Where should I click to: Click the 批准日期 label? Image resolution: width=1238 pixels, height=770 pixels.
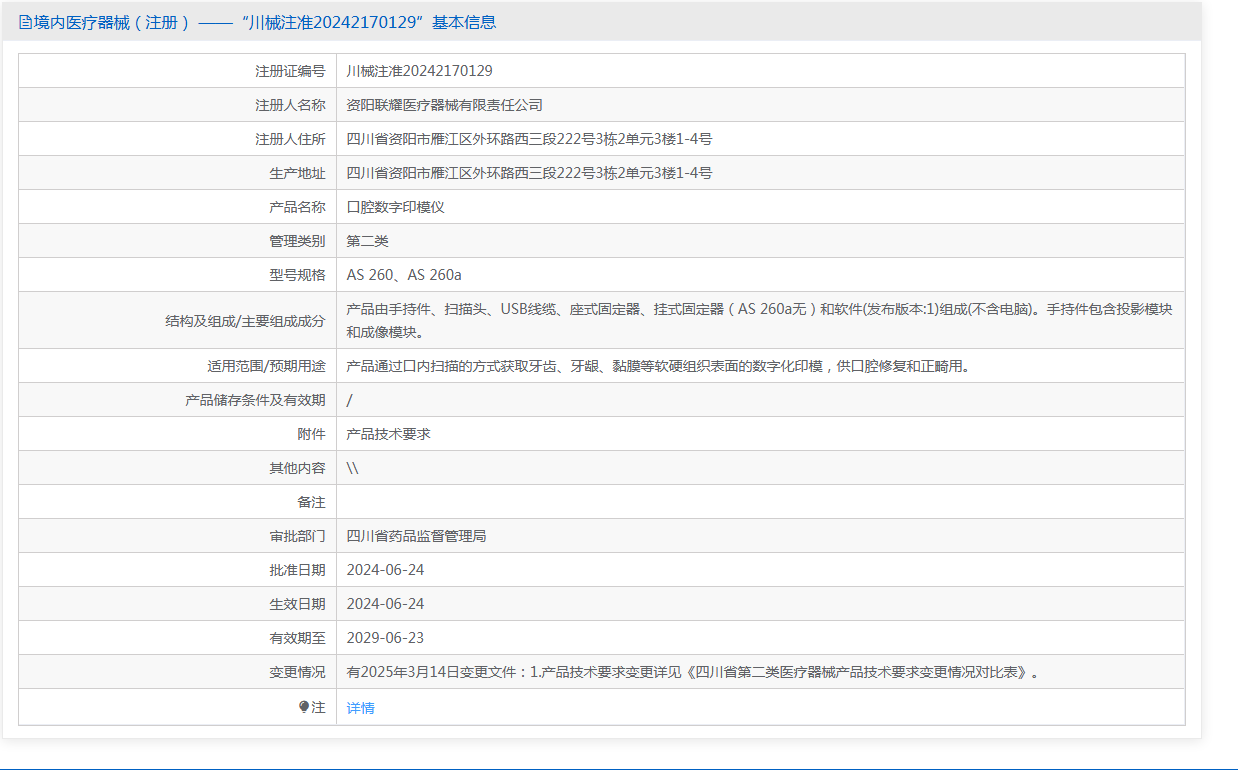click(297, 570)
